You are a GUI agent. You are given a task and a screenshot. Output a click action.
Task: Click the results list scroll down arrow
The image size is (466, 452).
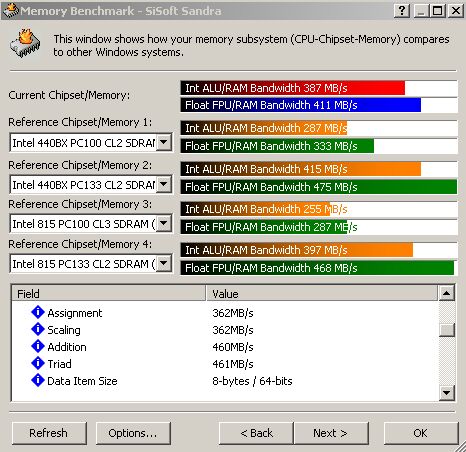pos(447,393)
